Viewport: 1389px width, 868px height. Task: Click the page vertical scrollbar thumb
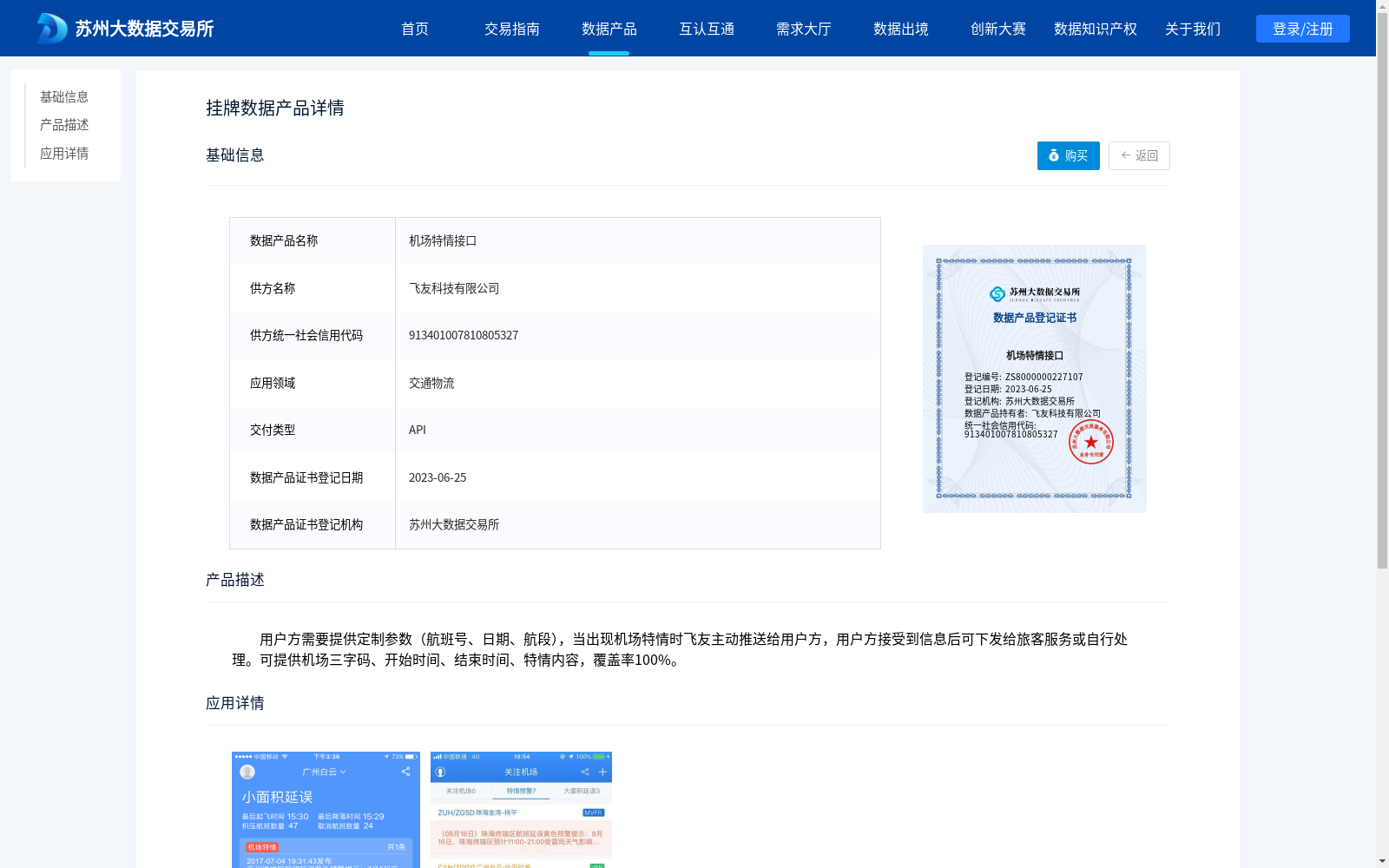click(1382, 291)
